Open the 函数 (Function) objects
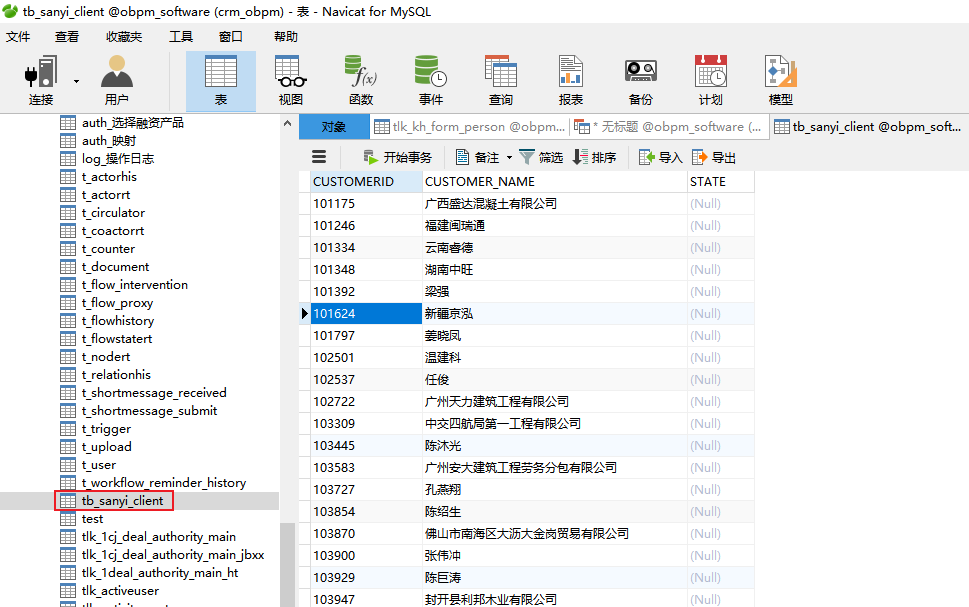 361,81
